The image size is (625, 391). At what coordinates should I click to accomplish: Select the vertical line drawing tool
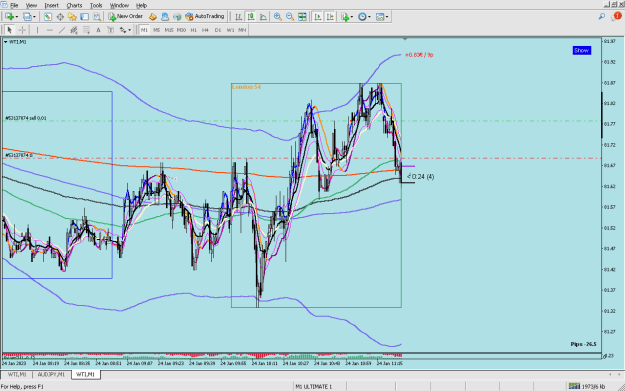click(x=37, y=30)
